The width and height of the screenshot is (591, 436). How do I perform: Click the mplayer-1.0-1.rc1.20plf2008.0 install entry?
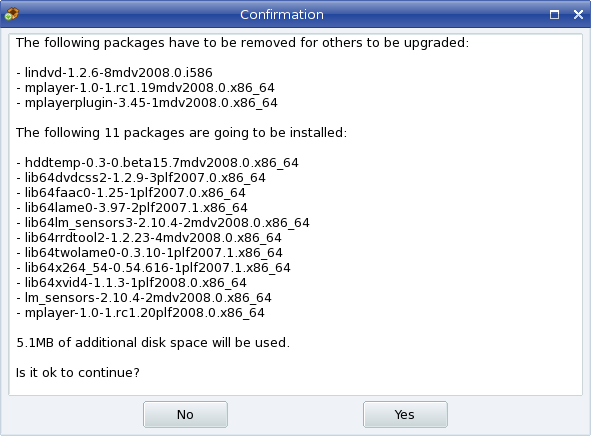tap(141, 313)
